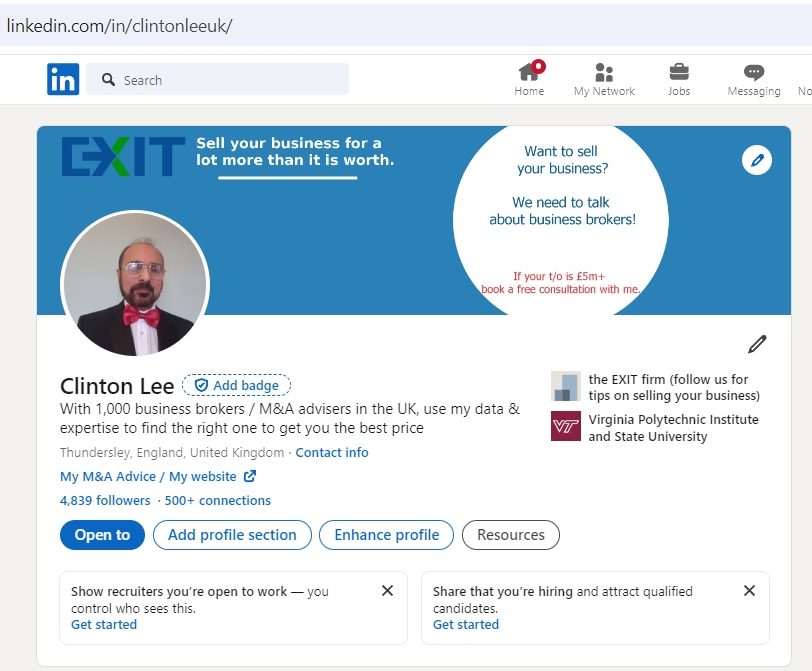Edit the banner with the blue pencil icon
This screenshot has height=671, width=812.
tap(757, 160)
